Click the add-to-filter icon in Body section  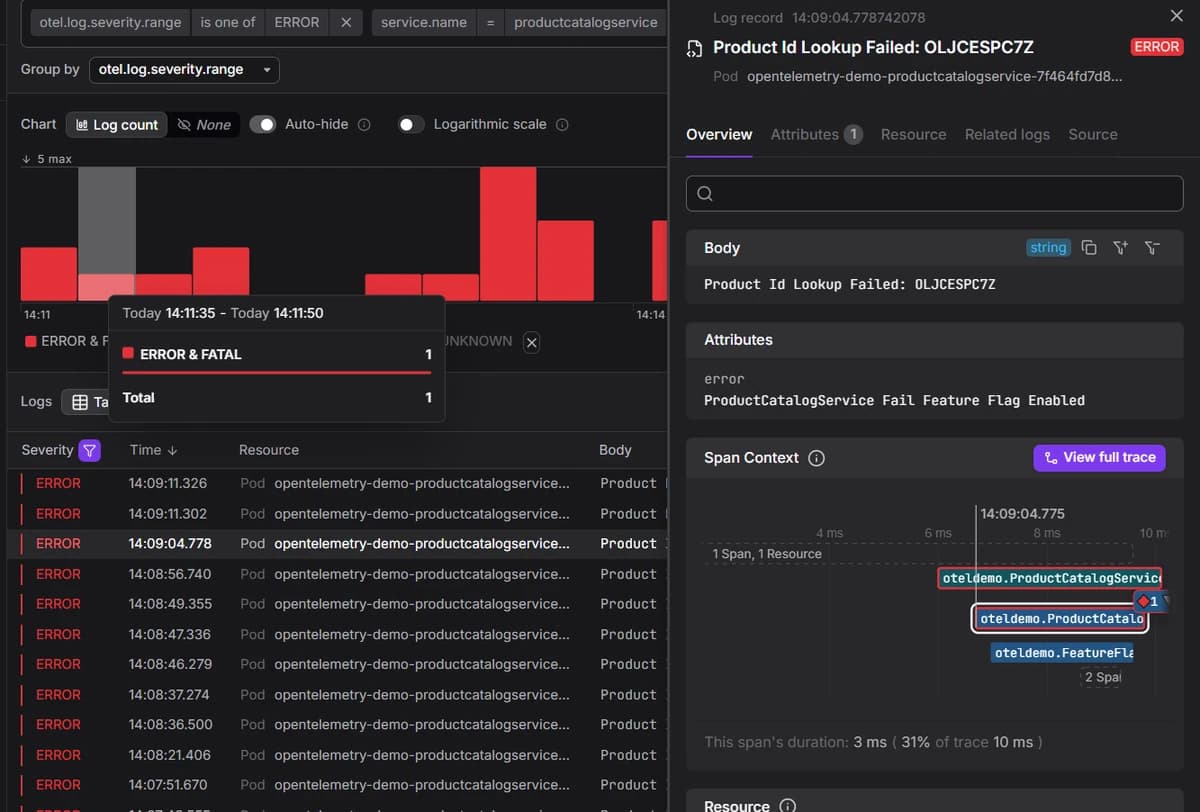1120,248
